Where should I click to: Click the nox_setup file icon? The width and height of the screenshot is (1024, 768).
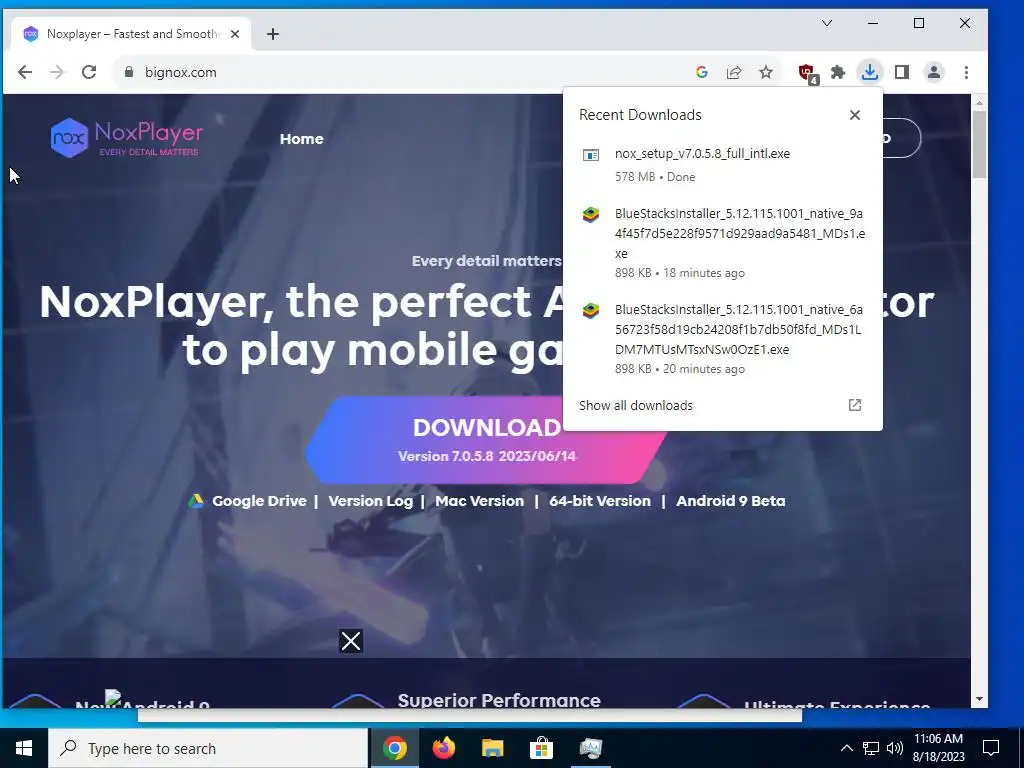point(591,155)
